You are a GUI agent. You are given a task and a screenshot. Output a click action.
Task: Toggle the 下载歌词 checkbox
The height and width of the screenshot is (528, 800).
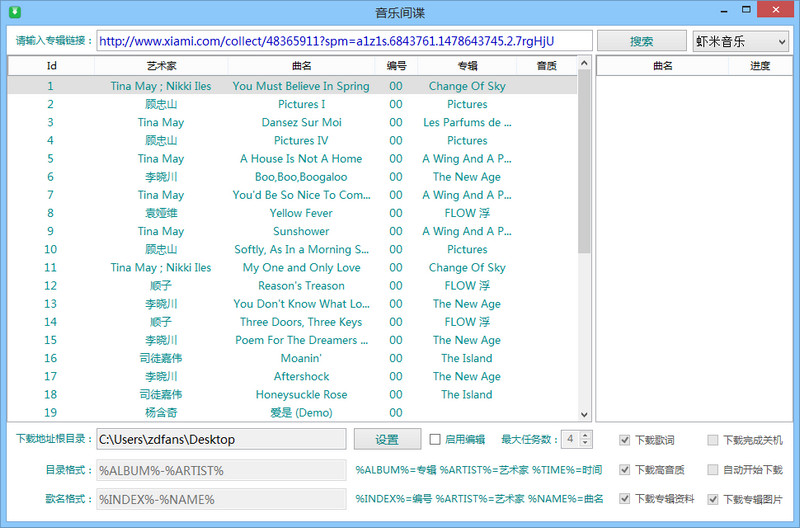[x=624, y=440]
